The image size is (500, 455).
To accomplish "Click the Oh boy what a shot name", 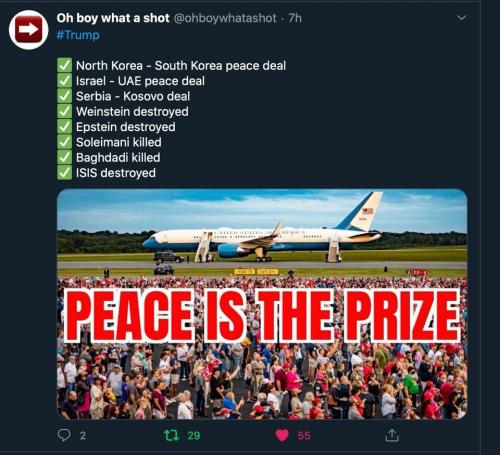I will click(113, 18).
